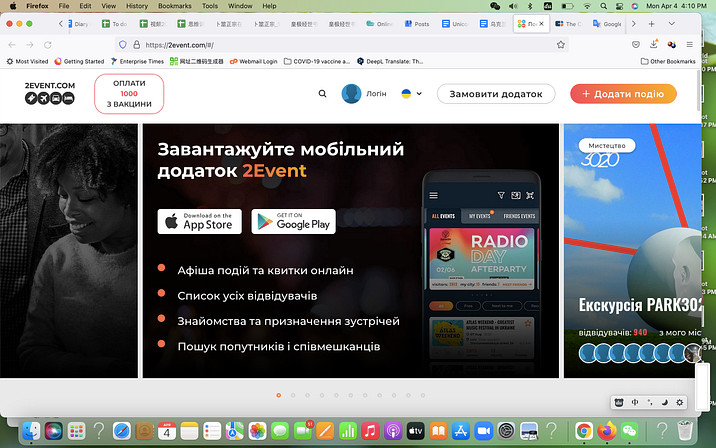Open a new tab with plus

(652, 24)
